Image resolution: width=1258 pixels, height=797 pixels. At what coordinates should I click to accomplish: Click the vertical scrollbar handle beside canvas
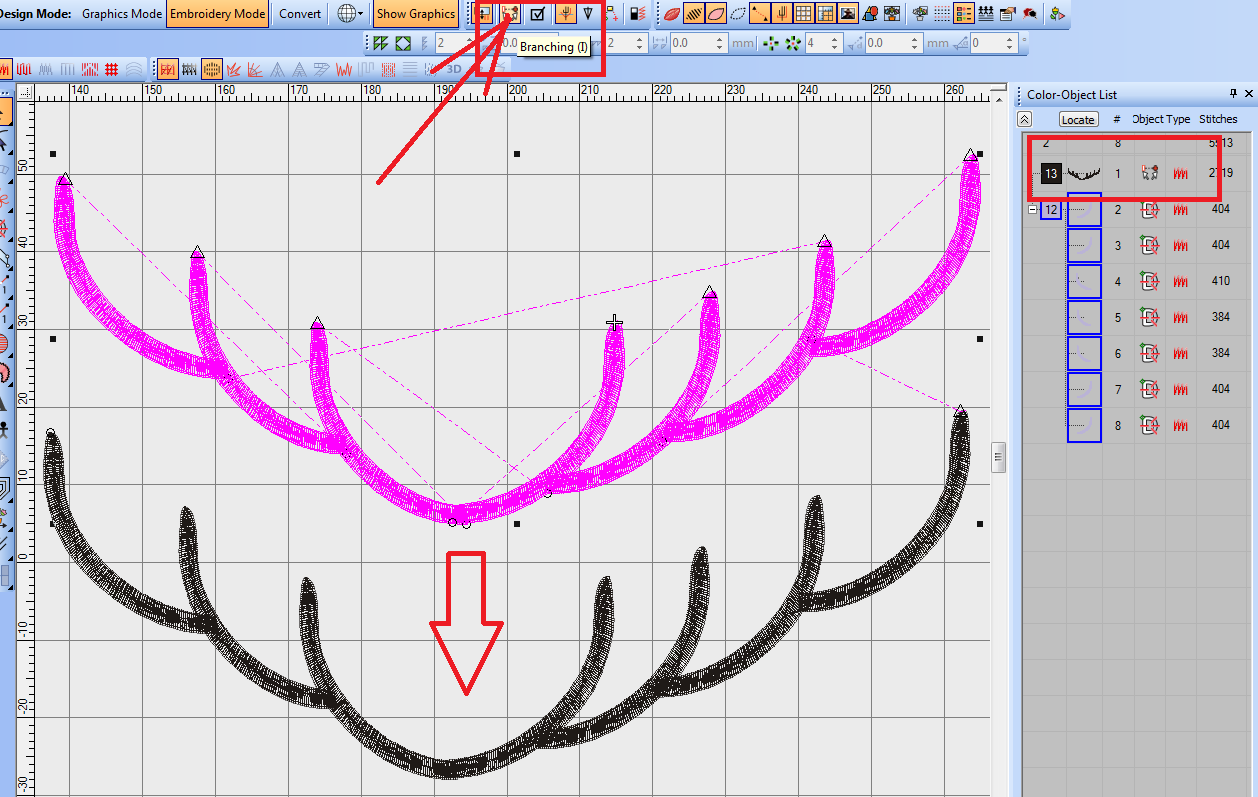coord(998,457)
